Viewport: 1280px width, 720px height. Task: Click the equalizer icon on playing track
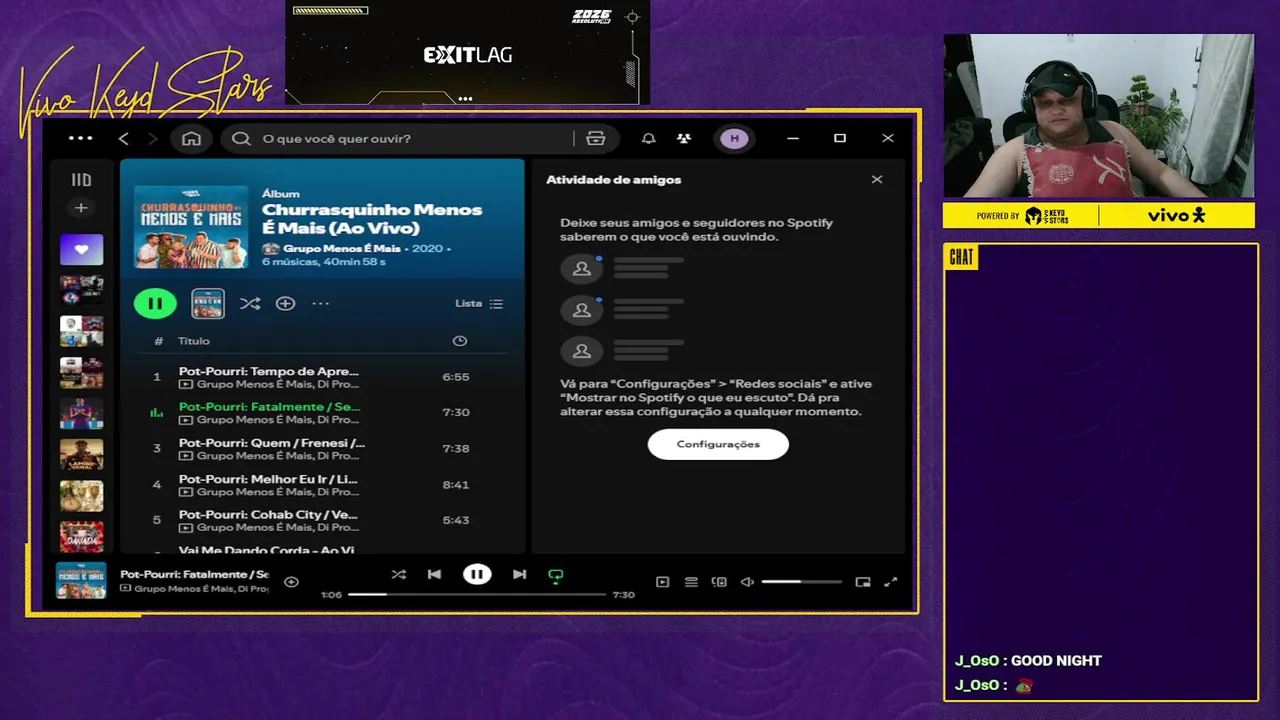pyautogui.click(x=156, y=412)
